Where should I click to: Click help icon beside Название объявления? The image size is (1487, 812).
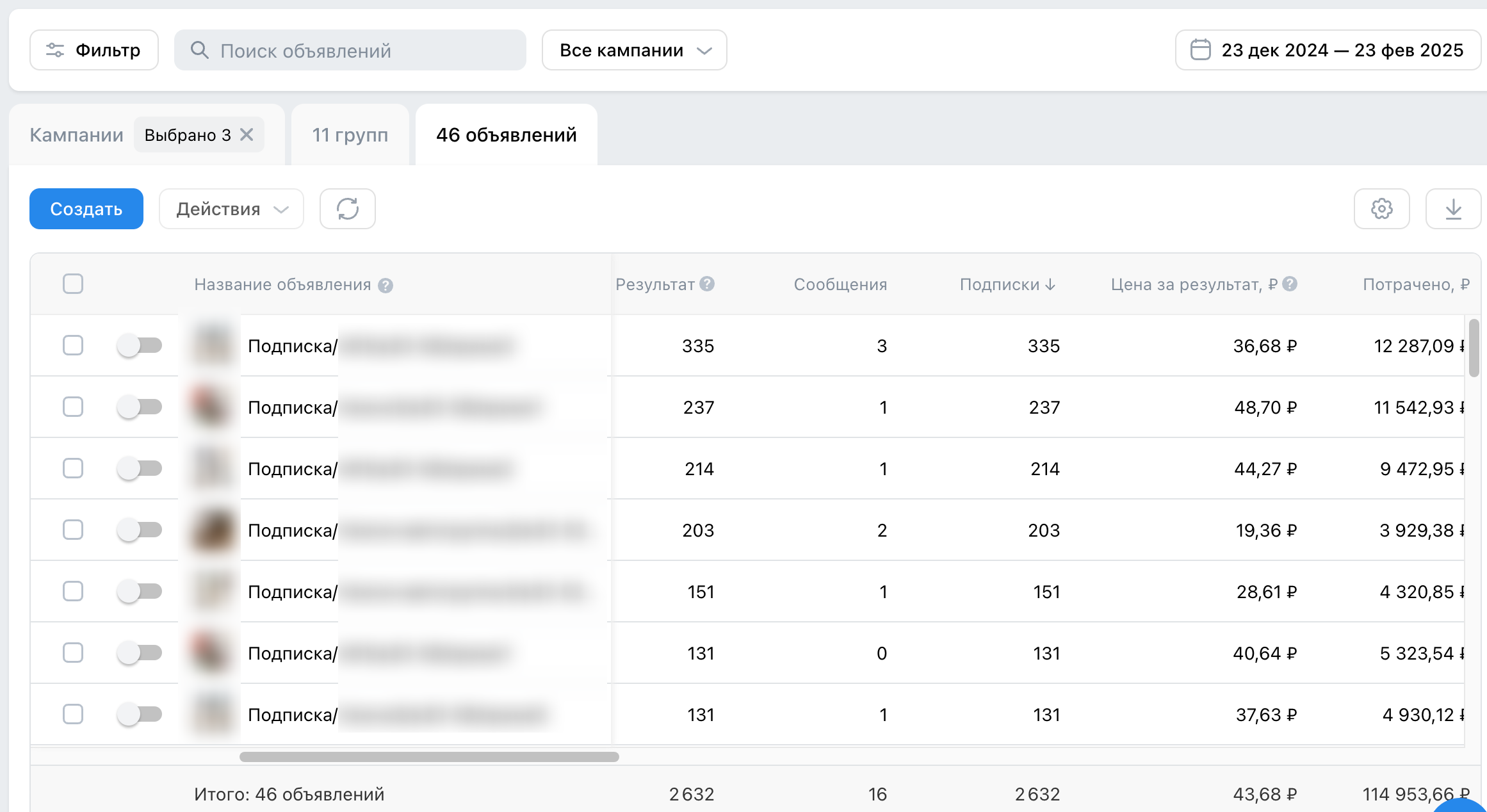(386, 286)
